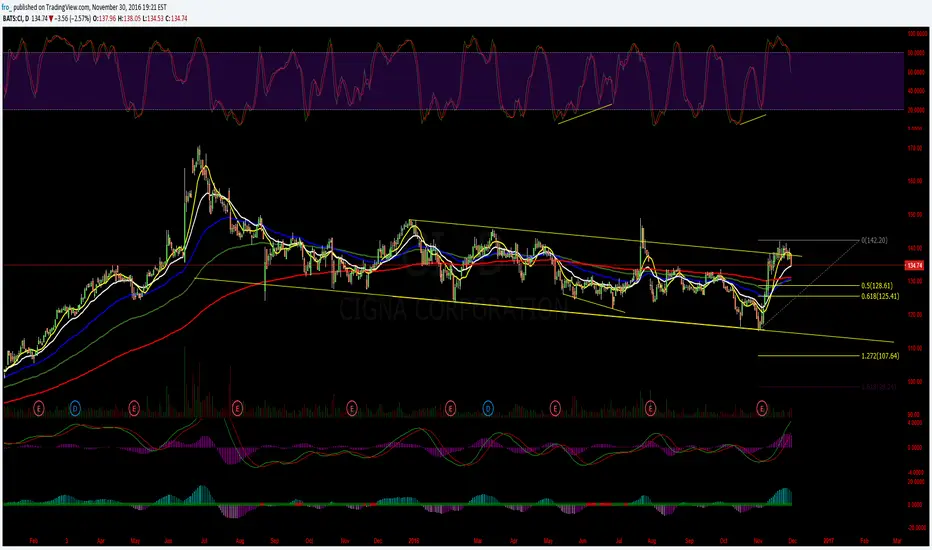
Task: Click the 170.00 price axis label
Action: click(915, 148)
